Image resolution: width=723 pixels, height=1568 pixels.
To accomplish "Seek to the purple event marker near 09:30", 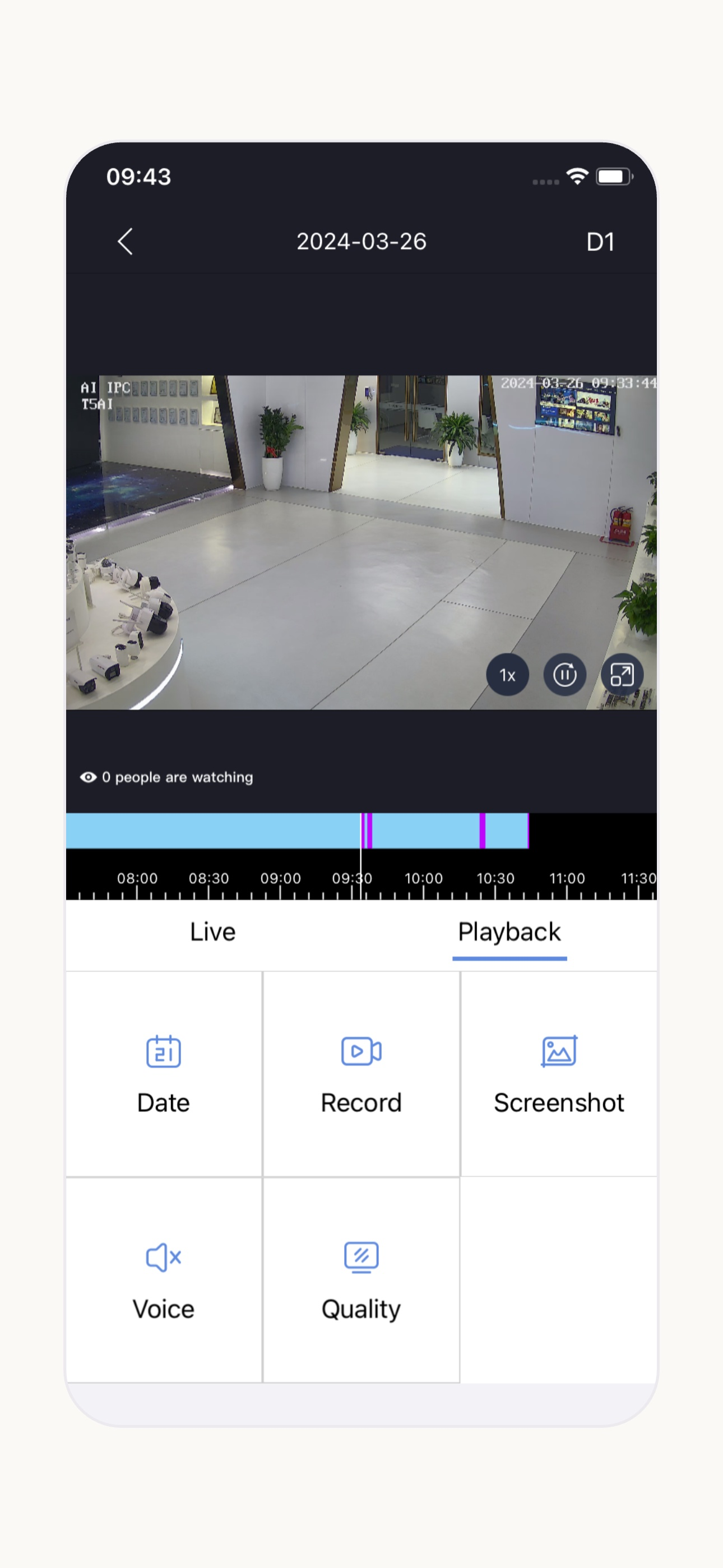I will [x=369, y=831].
